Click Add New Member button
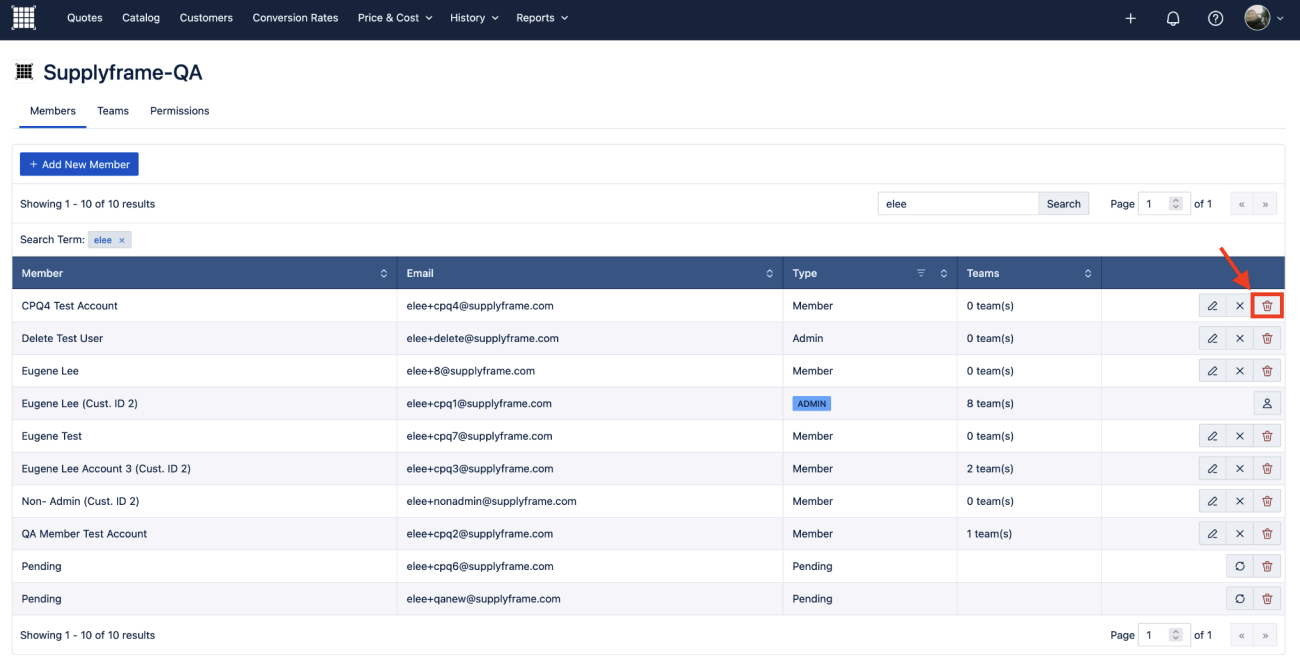 pyautogui.click(x=79, y=164)
